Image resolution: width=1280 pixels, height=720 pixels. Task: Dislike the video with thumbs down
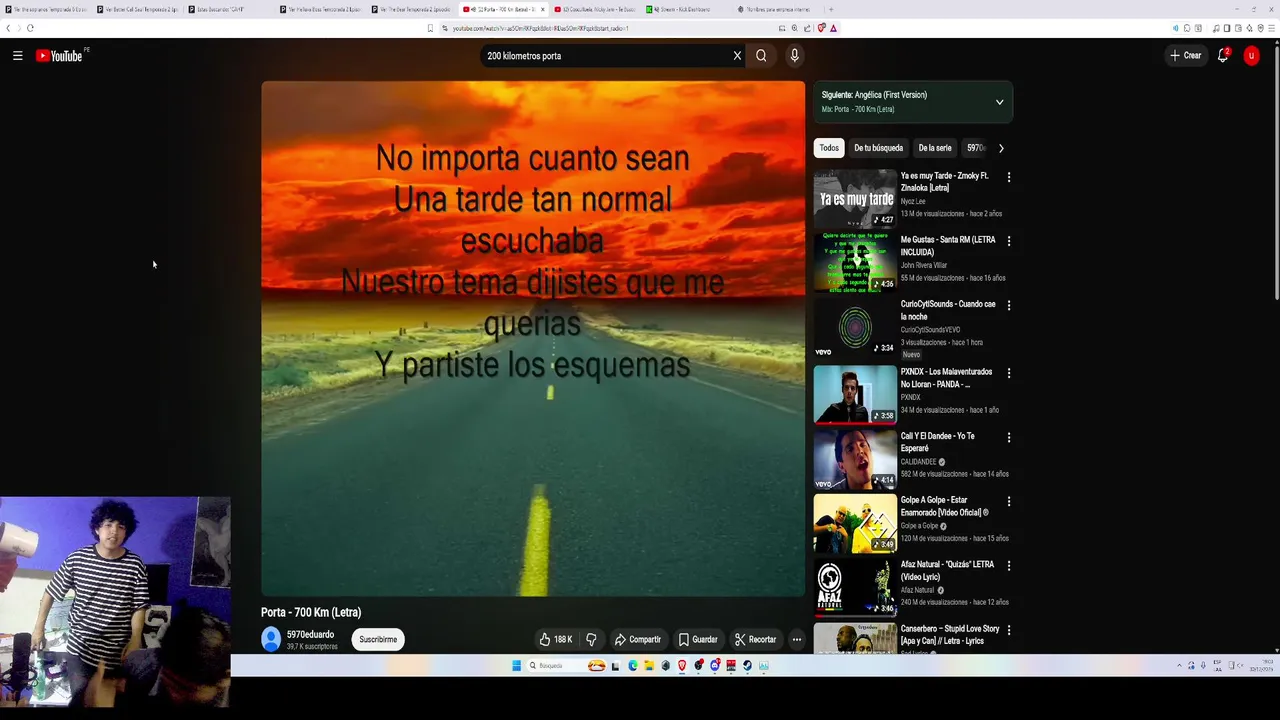[x=591, y=640]
